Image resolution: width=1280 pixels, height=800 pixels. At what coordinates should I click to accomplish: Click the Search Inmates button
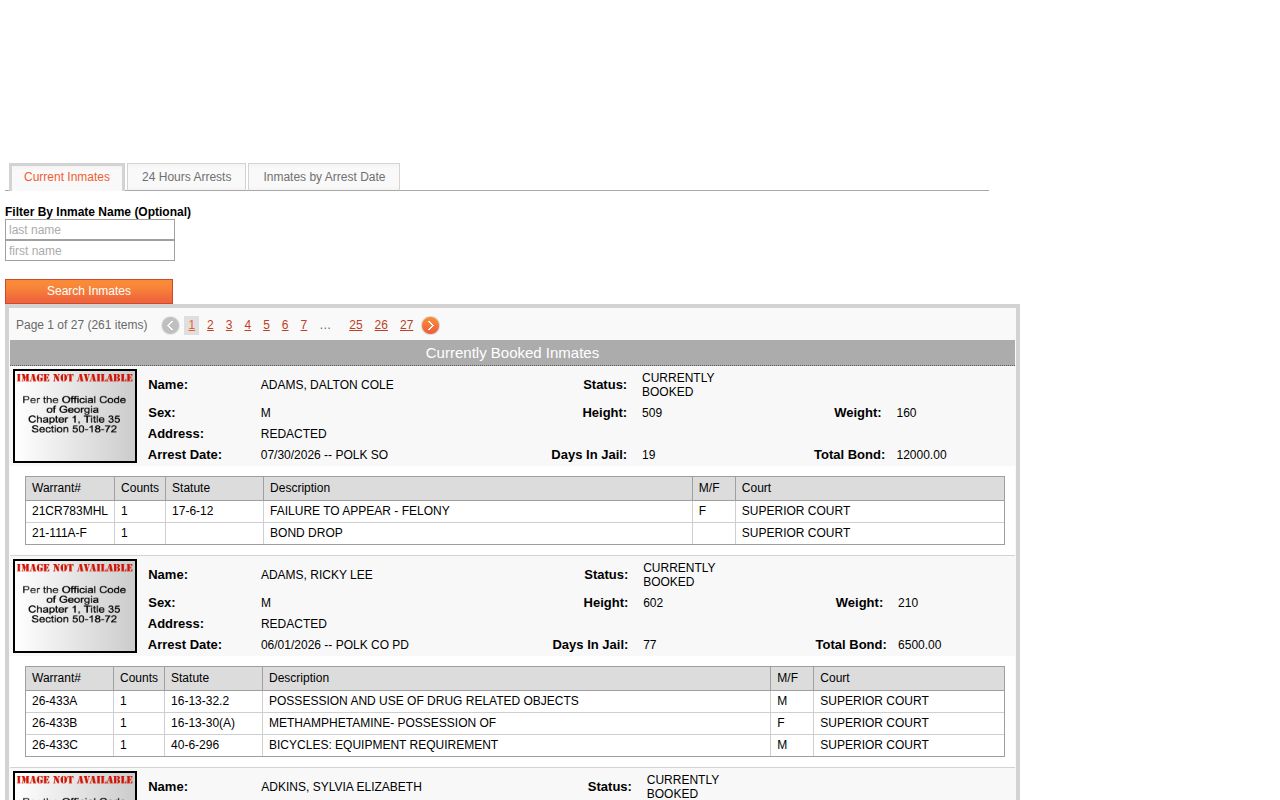click(x=89, y=291)
